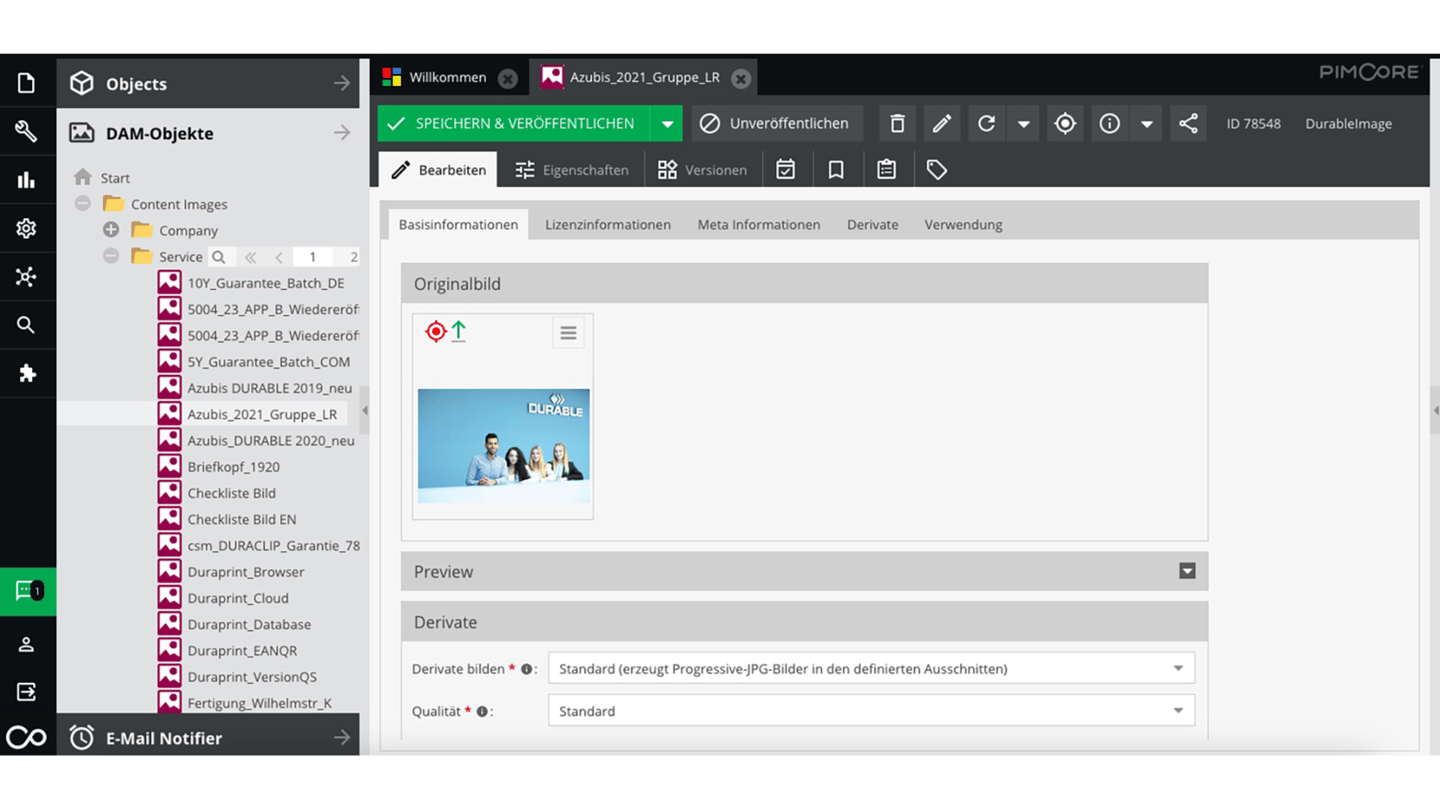Collapse the Content Images folder
Viewport: 1440px width, 810px height.
83,204
